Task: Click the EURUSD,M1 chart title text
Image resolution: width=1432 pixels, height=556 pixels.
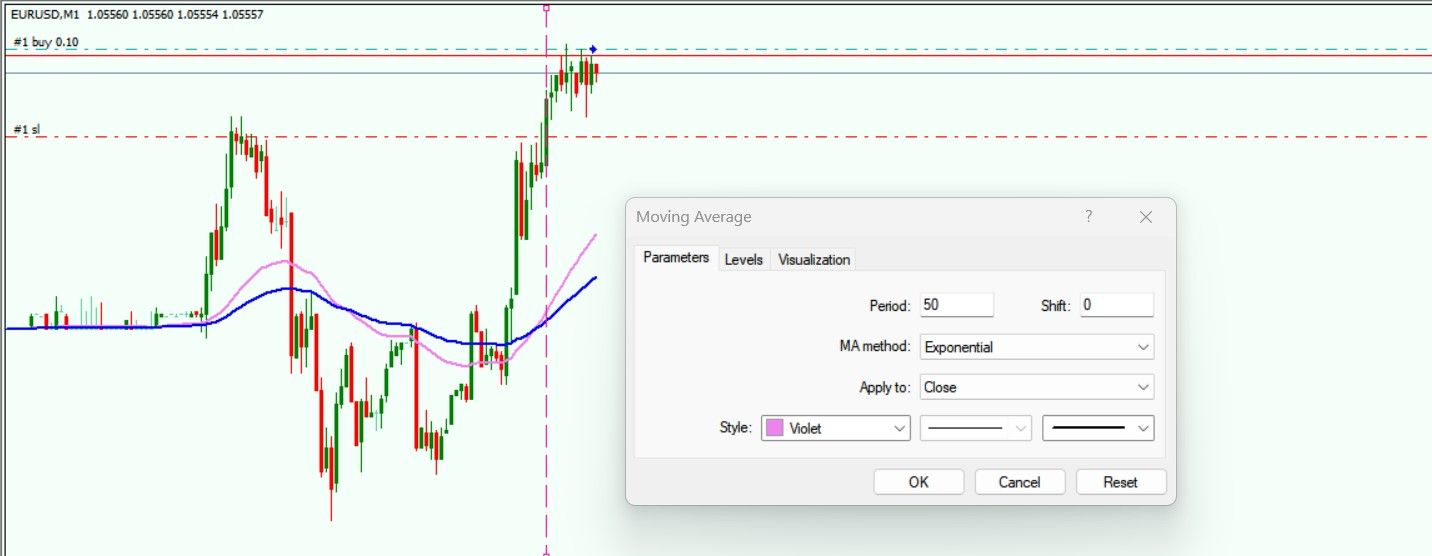Action: pos(45,15)
